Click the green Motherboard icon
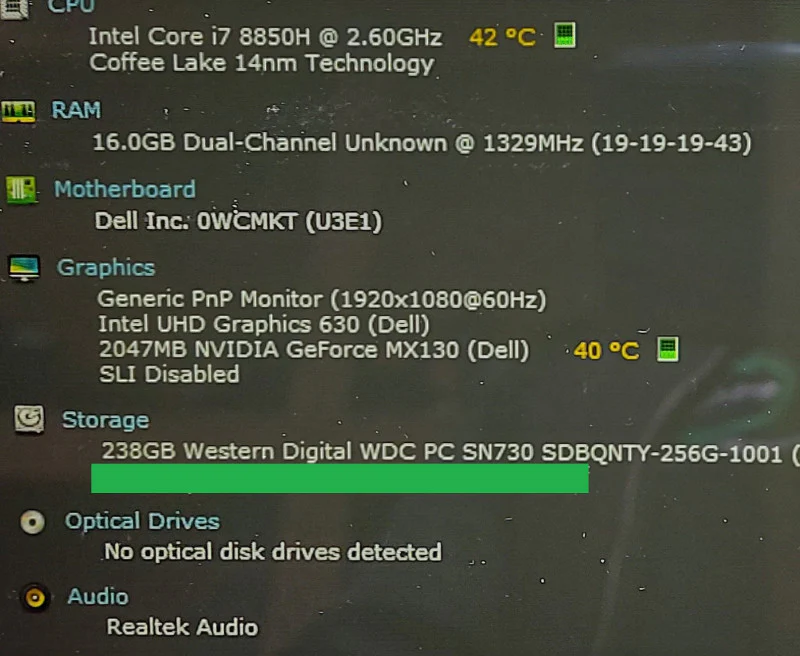The height and width of the screenshot is (656, 800). point(21,189)
